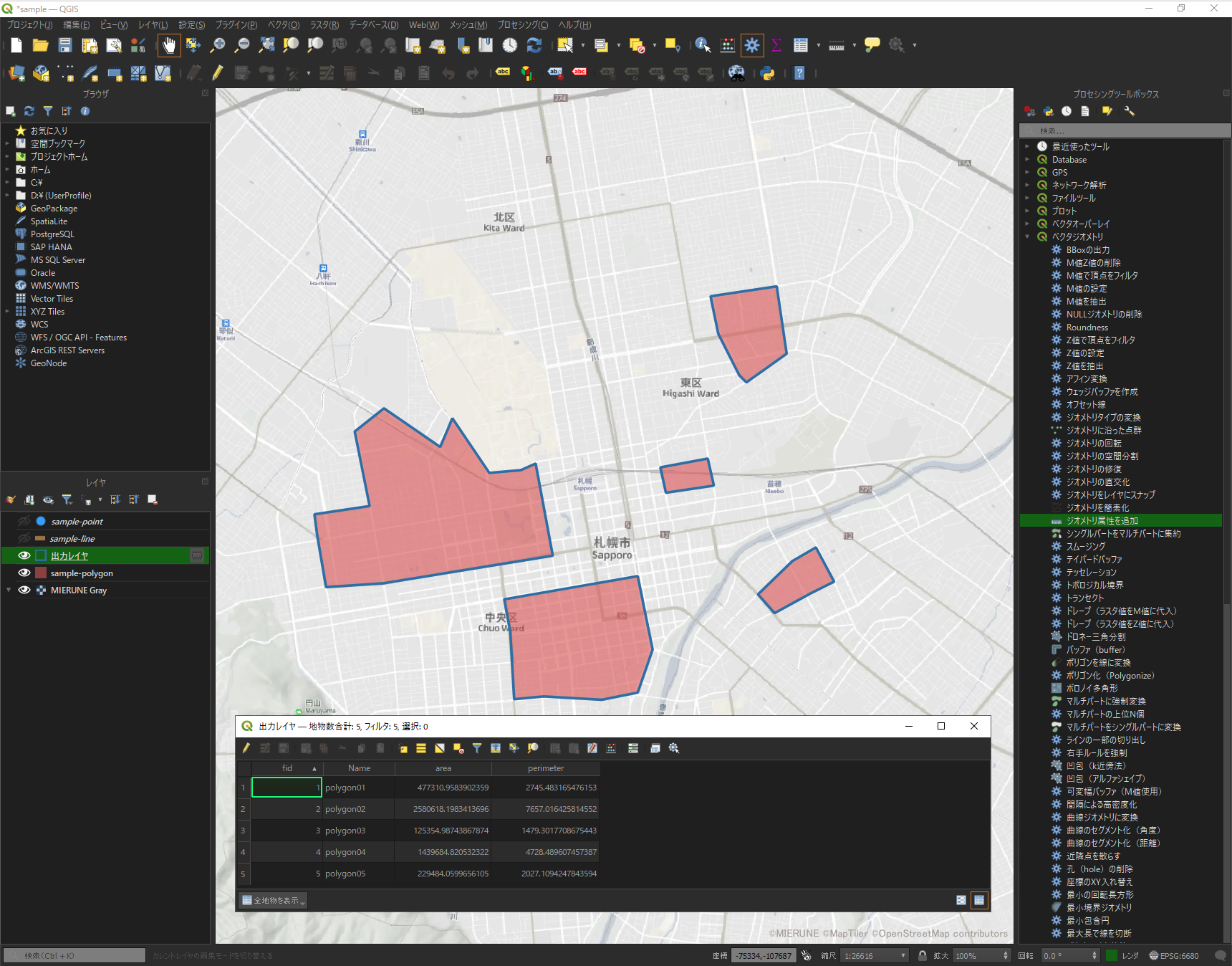Refresh the Browser panel
1232x966 pixels.
[x=29, y=111]
